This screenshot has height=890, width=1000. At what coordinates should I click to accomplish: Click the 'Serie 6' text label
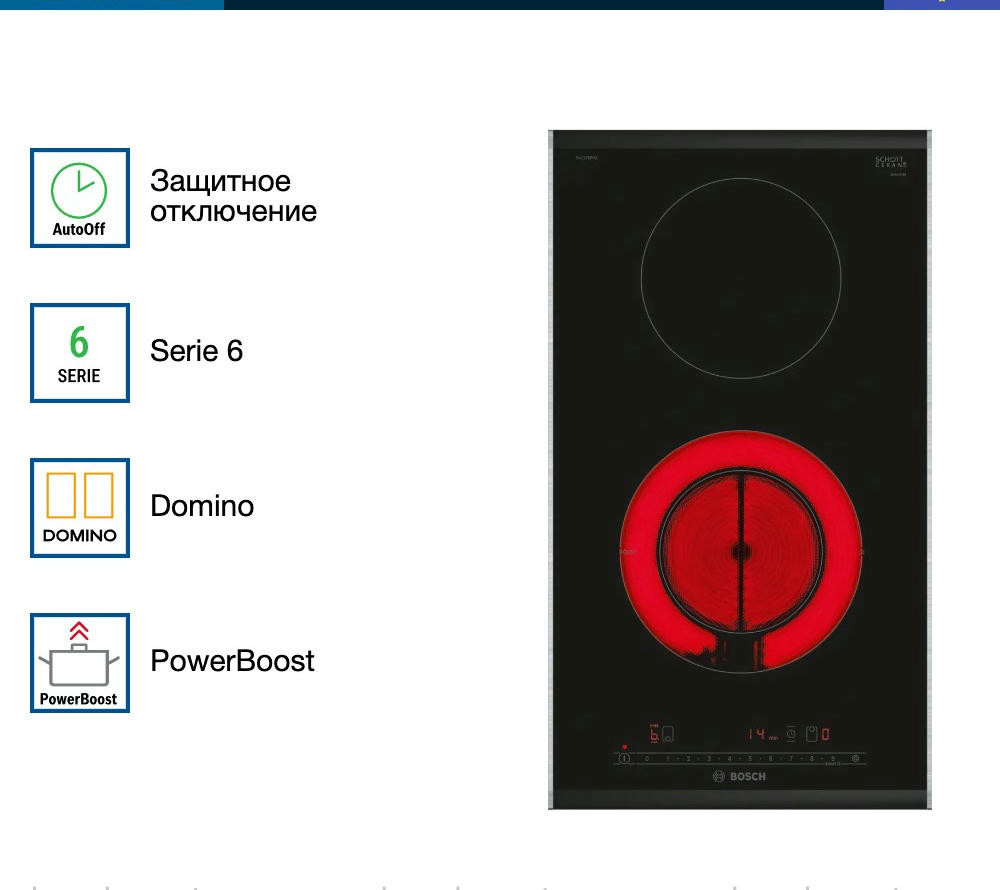pos(196,351)
